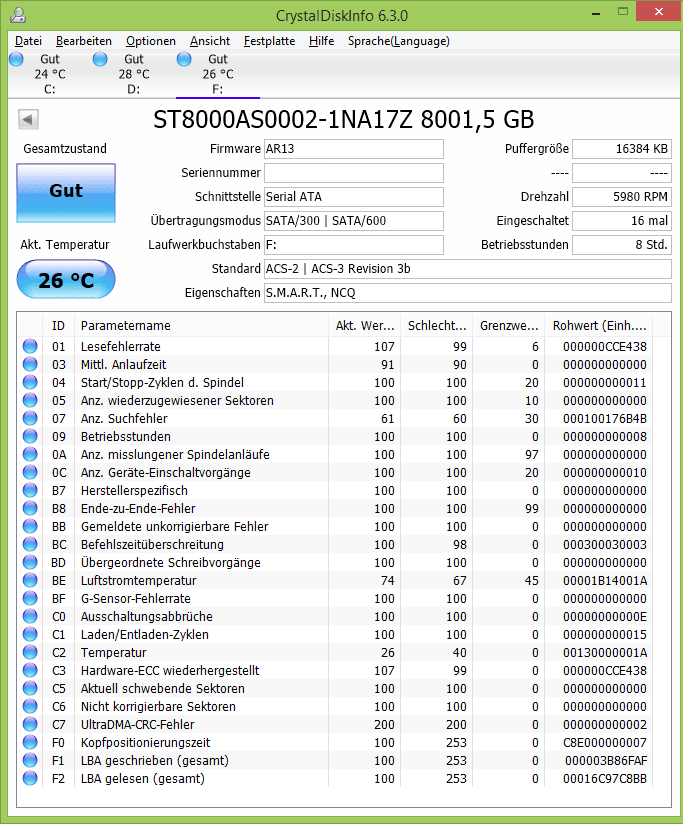Click the Firmware field showing AR13

coord(354,149)
